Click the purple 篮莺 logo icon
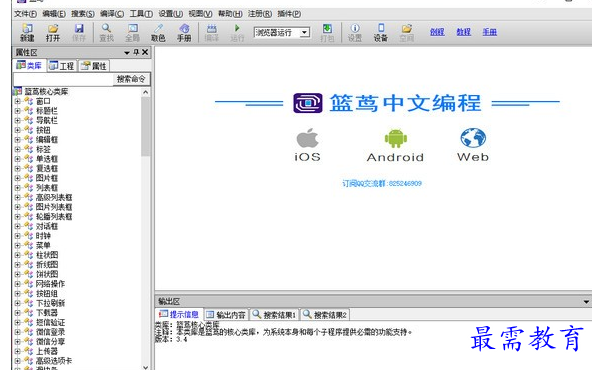 pyautogui.click(x=308, y=103)
